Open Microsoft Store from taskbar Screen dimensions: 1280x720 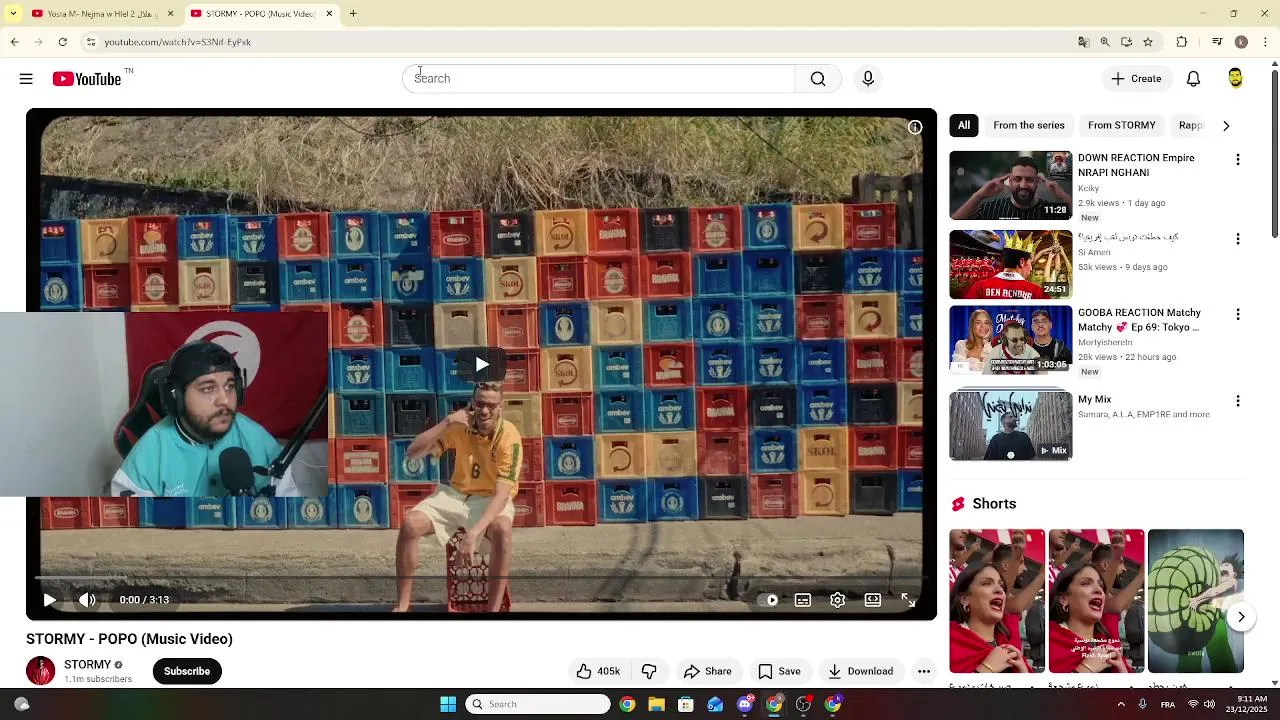685,704
